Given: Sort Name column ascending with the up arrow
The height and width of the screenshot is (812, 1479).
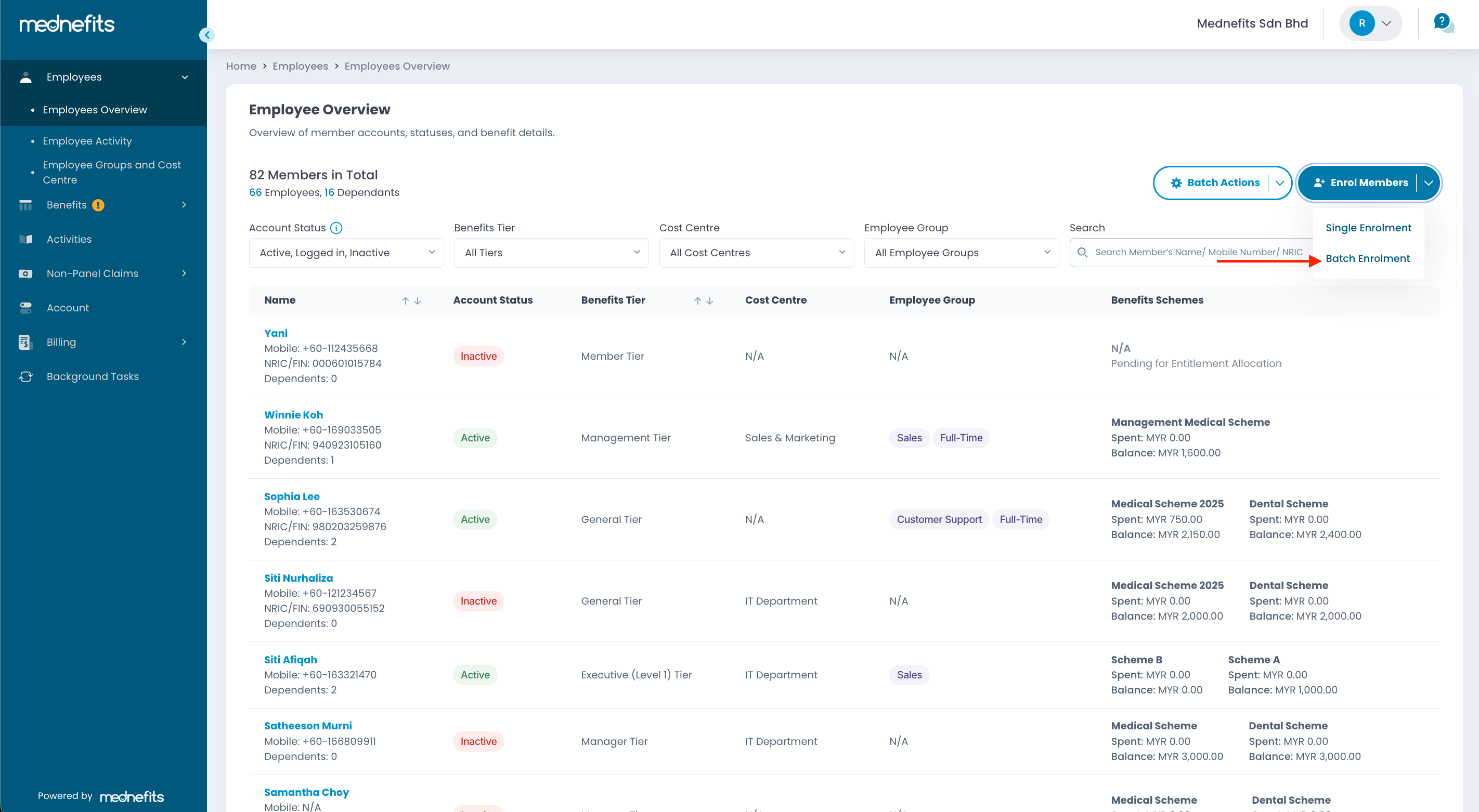Looking at the screenshot, I should (405, 300).
